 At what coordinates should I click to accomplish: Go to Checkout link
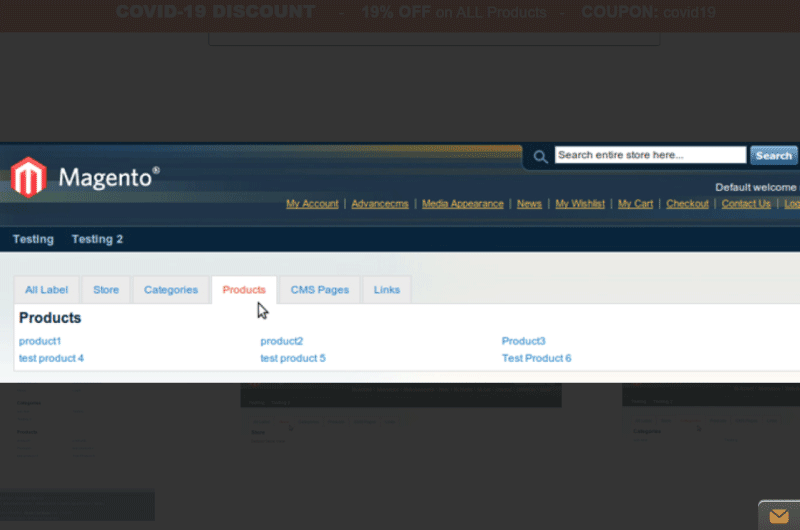point(687,204)
